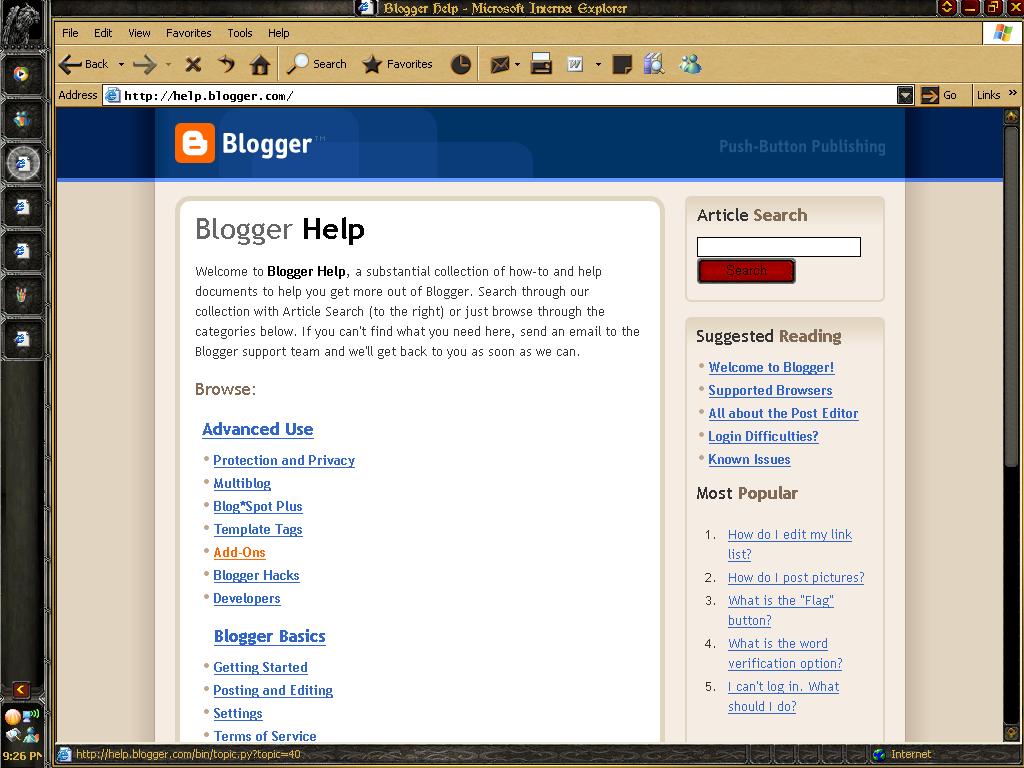Viewport: 1024px width, 768px height.
Task: Go to the Home page icon
Action: click(260, 64)
